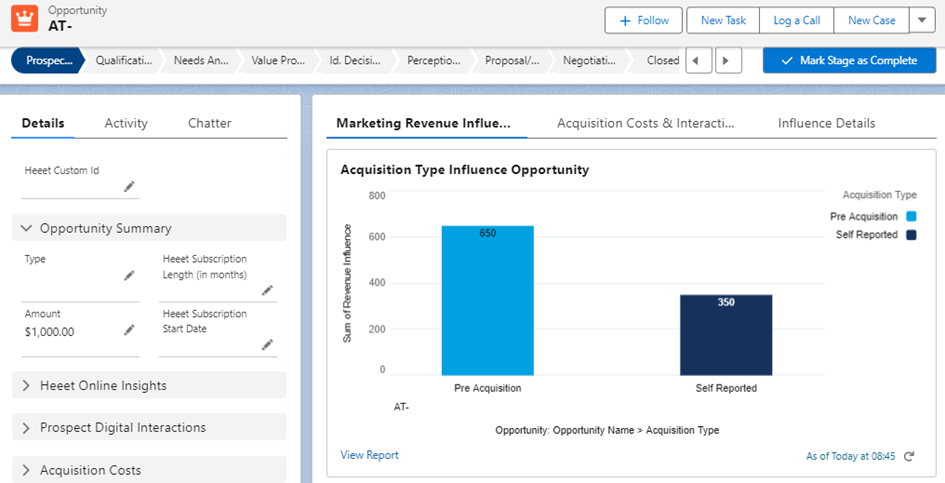Edit the Heeet Custom Id pencil icon
945x483 pixels.
(x=129, y=187)
